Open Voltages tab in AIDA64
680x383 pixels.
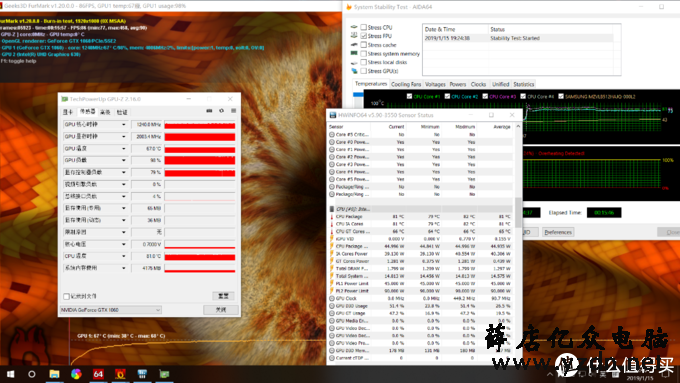pos(435,84)
